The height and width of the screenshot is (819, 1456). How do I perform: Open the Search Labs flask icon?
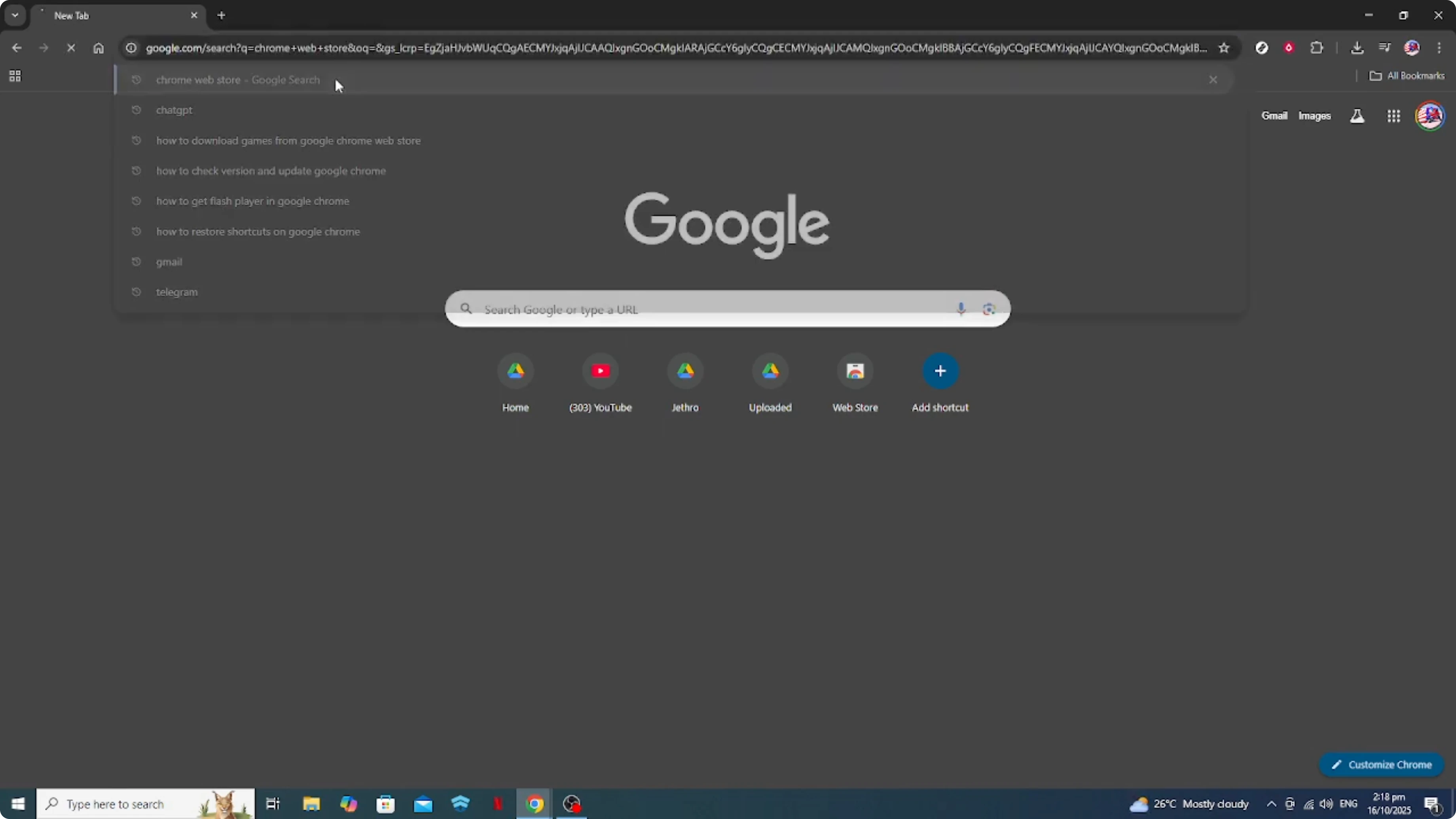[1357, 115]
